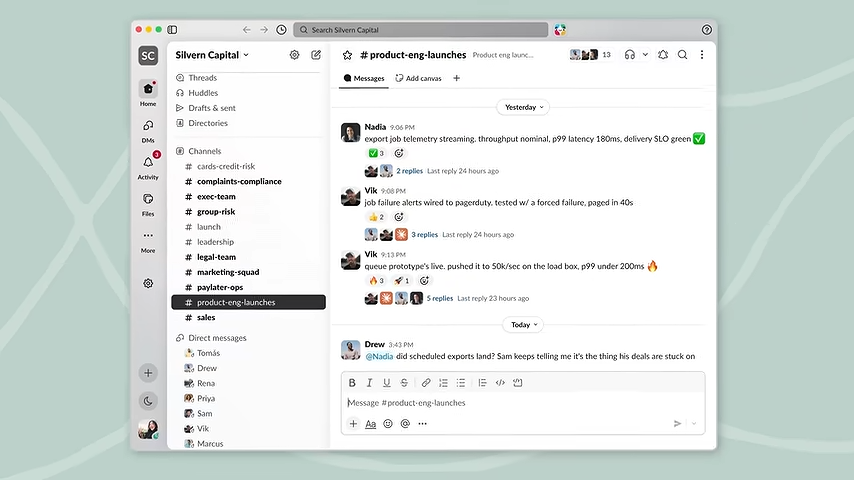
Task: Click the @Nadia mention link
Action: point(379,356)
